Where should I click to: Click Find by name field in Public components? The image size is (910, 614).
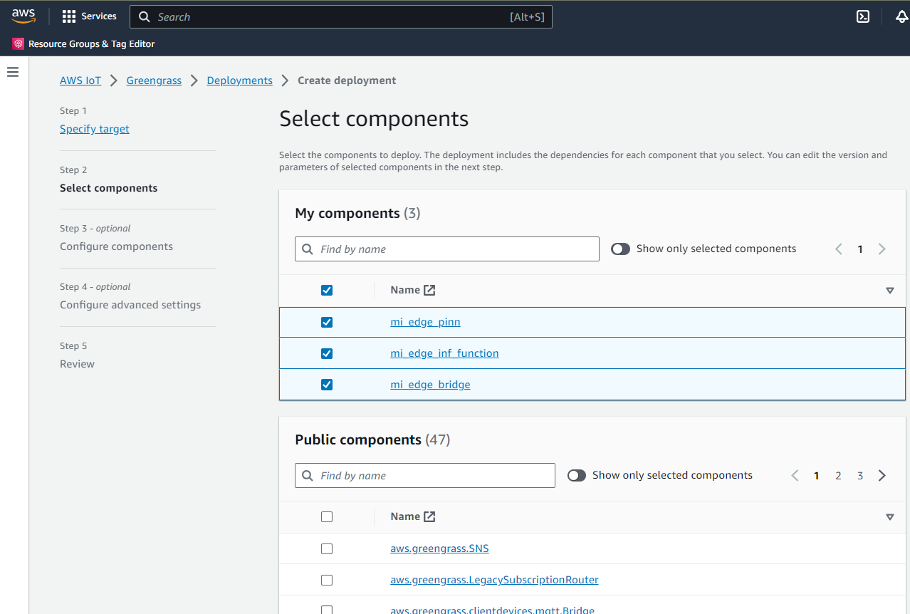425,476
